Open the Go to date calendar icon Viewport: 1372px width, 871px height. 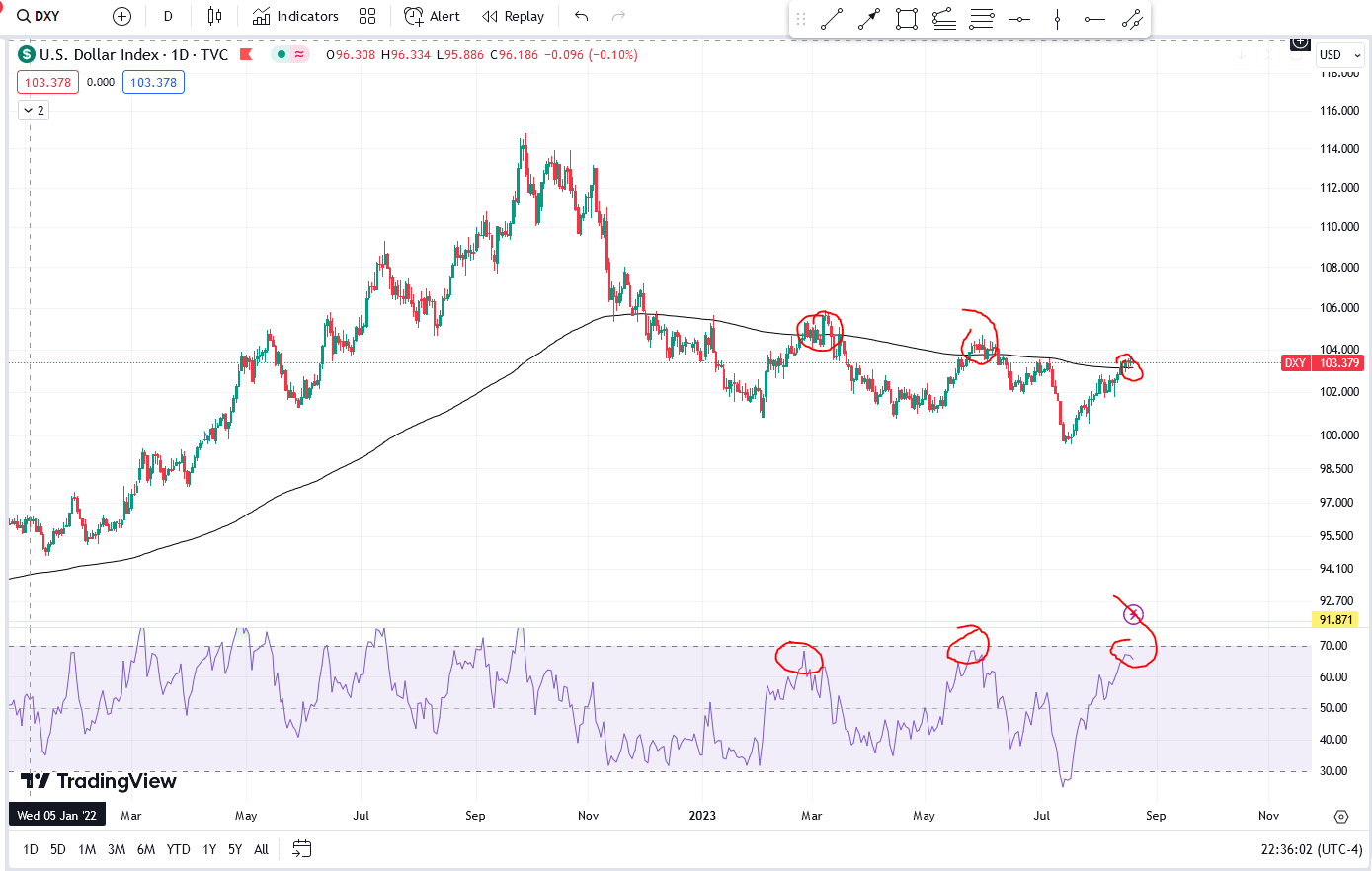pyautogui.click(x=302, y=849)
